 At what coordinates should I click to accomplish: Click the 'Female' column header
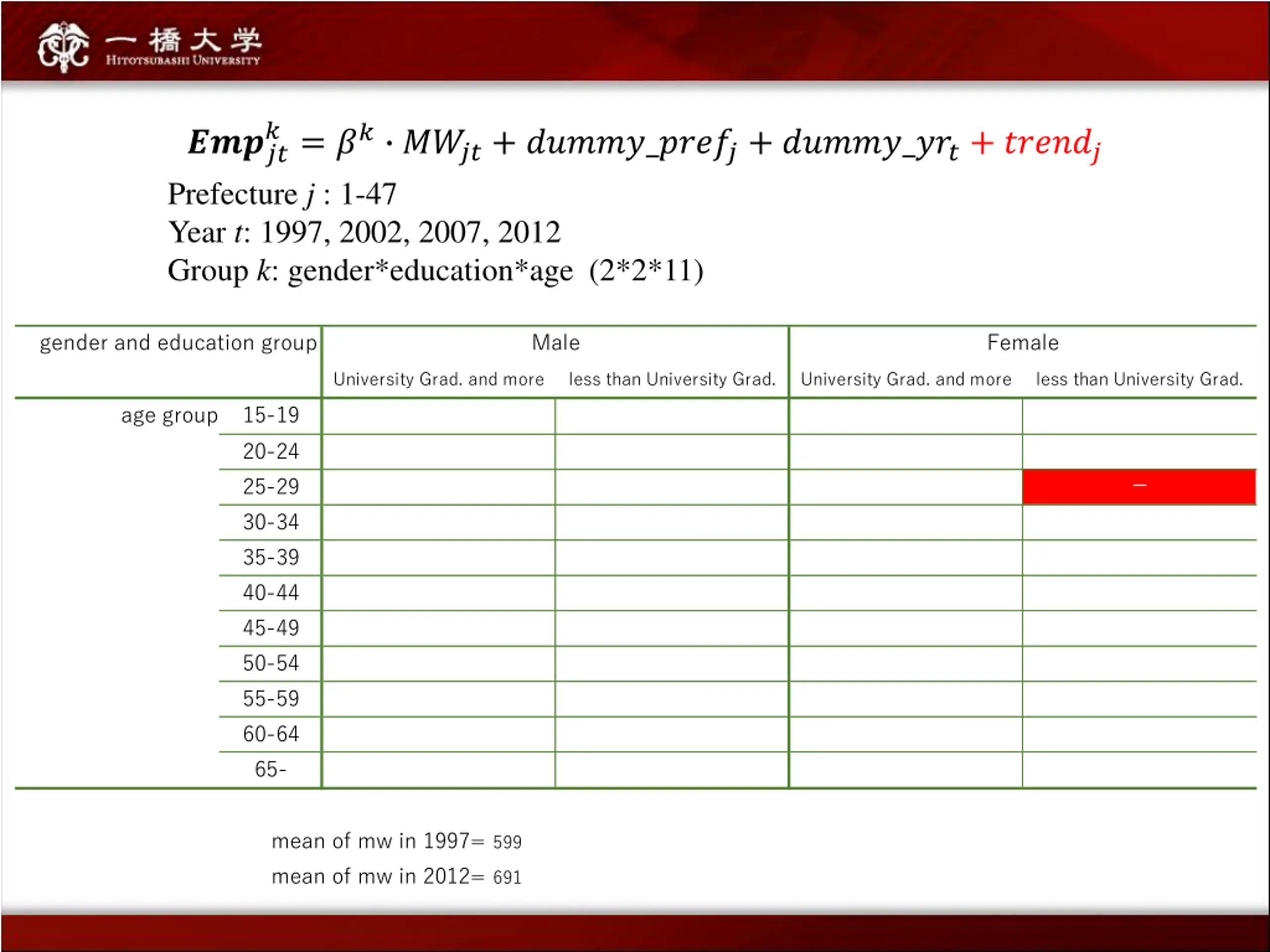pyautogui.click(x=1023, y=343)
